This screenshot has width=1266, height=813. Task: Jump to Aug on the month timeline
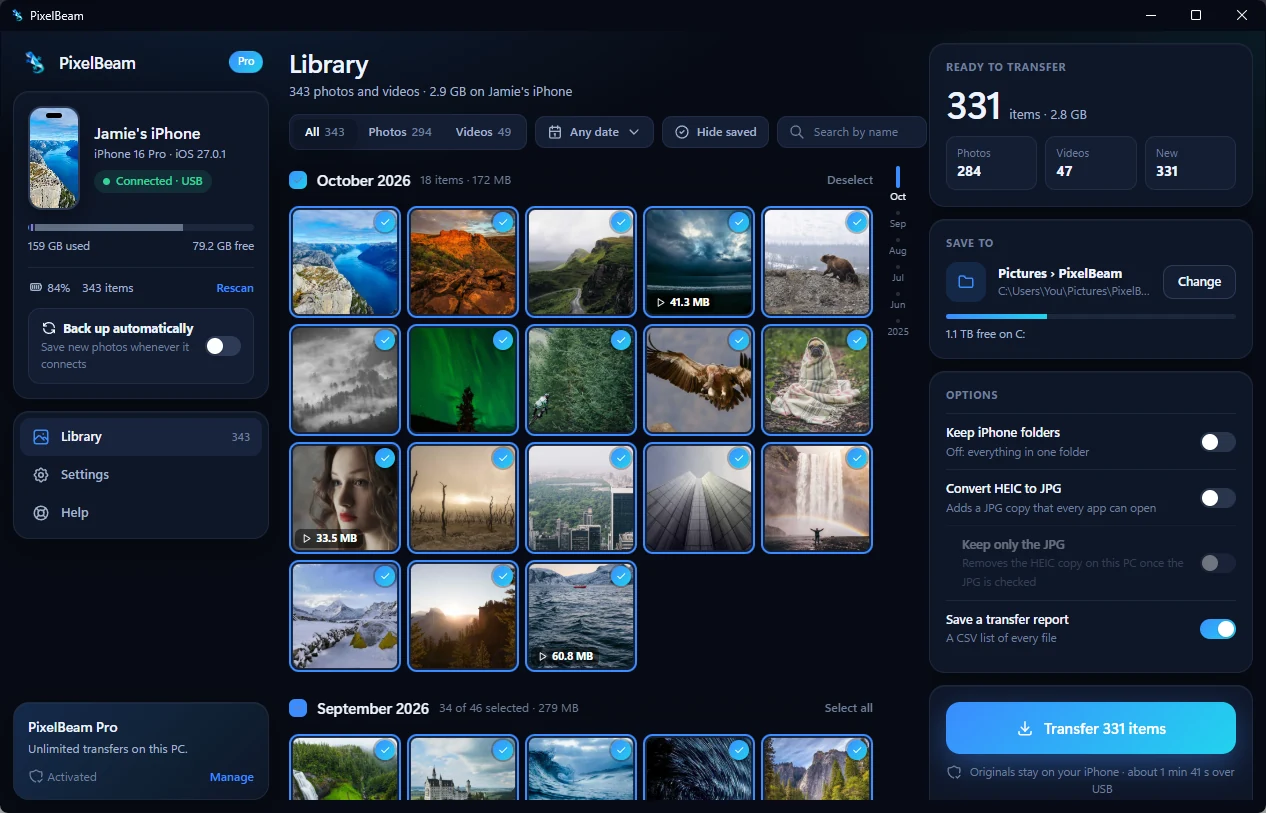898,251
